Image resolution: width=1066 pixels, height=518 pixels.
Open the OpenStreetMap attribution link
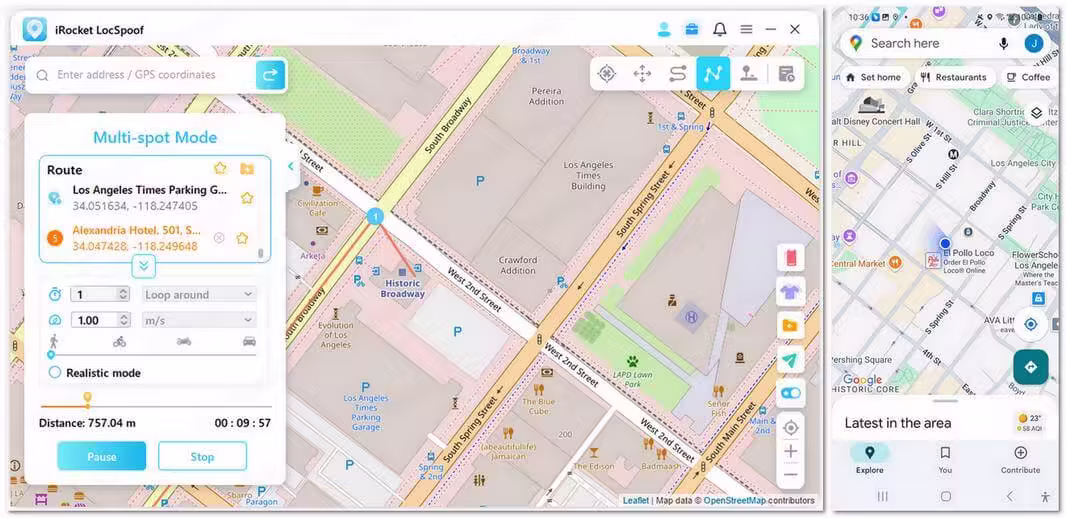(x=734, y=500)
